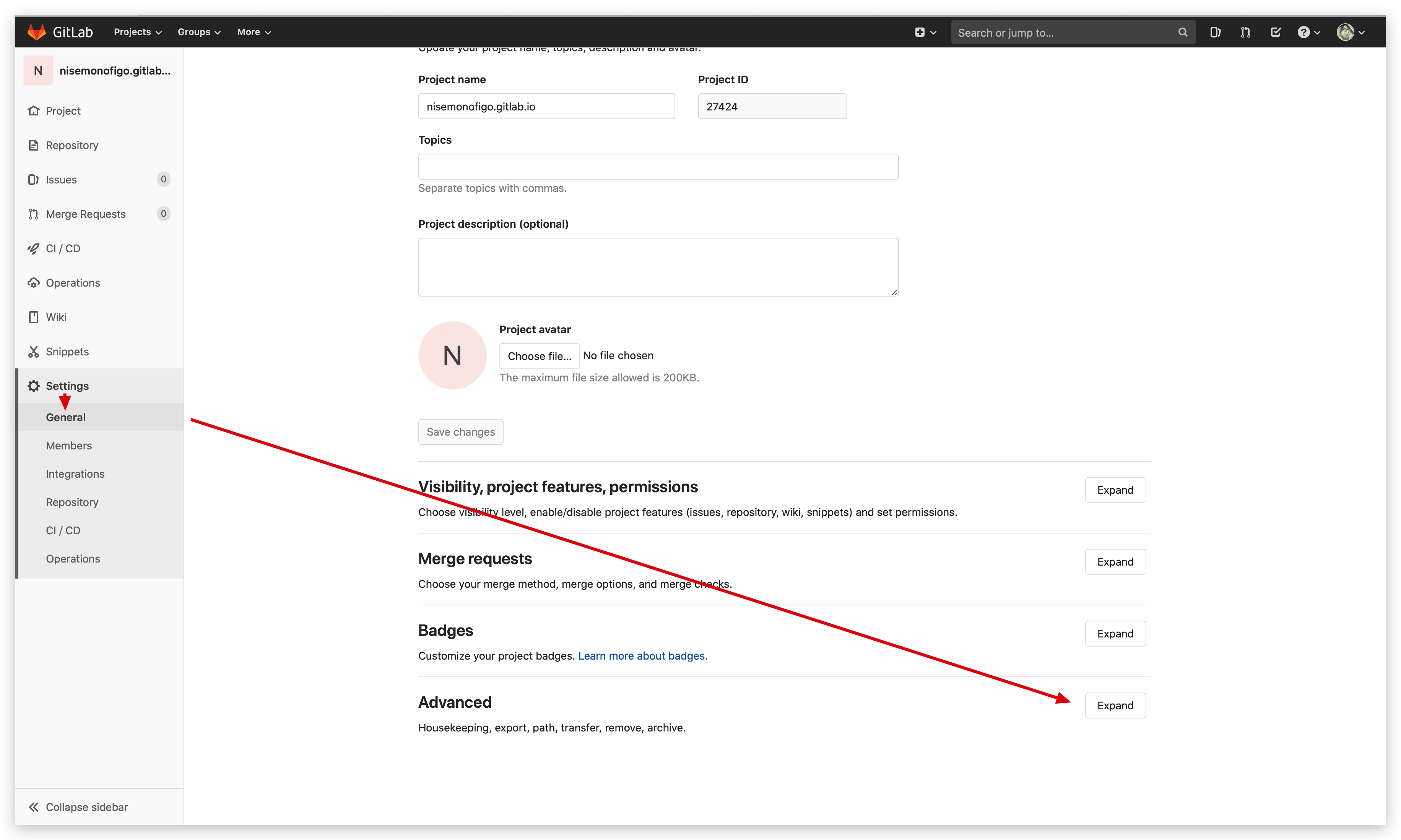Open the Issues icon in top bar

tap(1215, 32)
